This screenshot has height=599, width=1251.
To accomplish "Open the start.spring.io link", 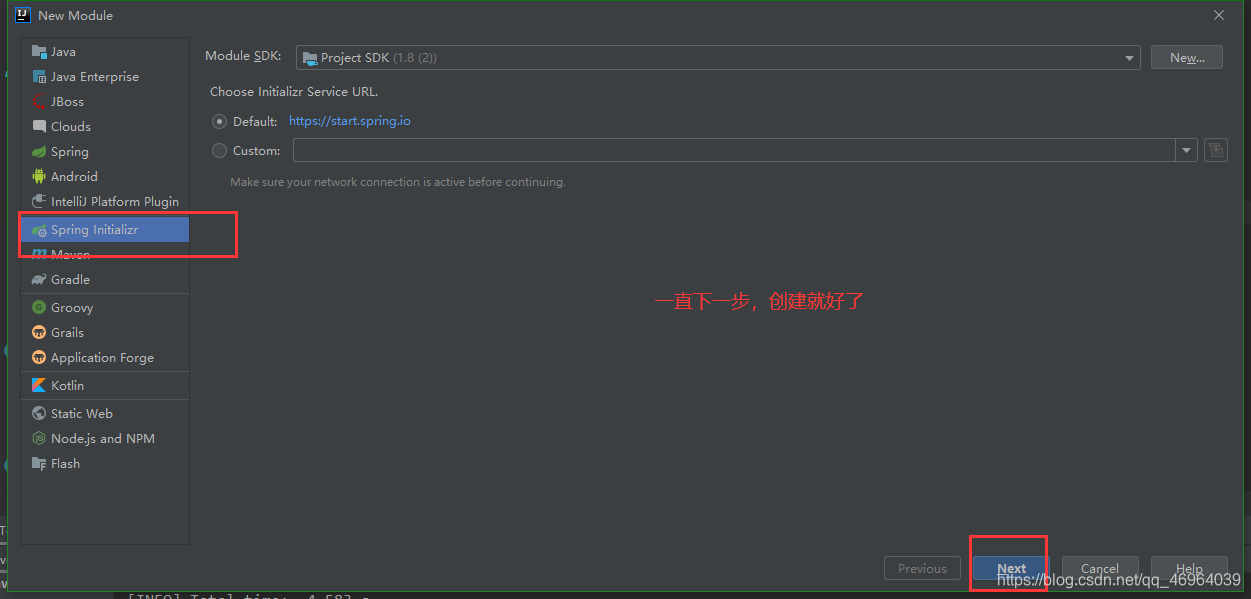I will click(x=350, y=121).
